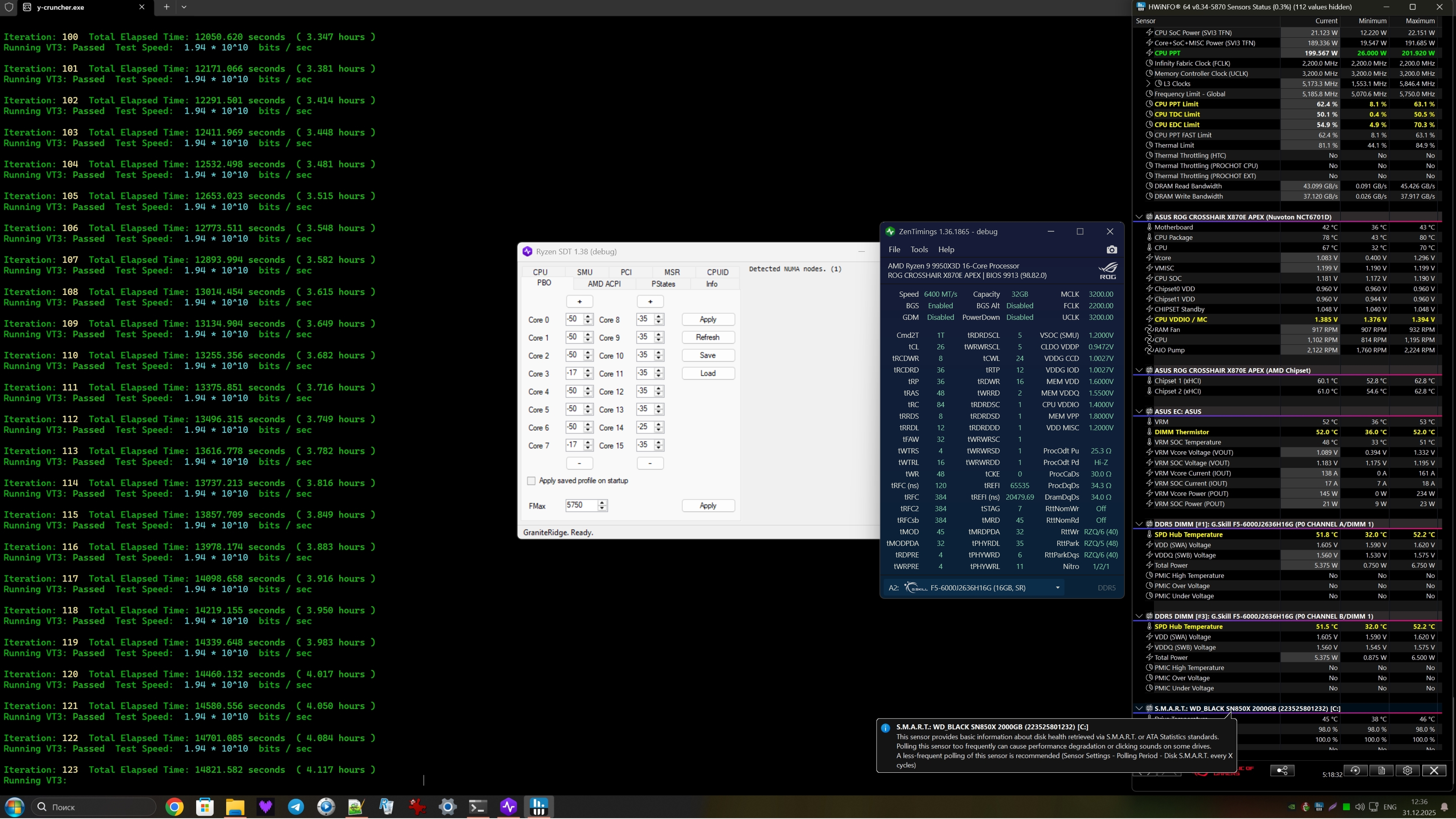Open the A2 memory module dropdown

click(1057, 588)
